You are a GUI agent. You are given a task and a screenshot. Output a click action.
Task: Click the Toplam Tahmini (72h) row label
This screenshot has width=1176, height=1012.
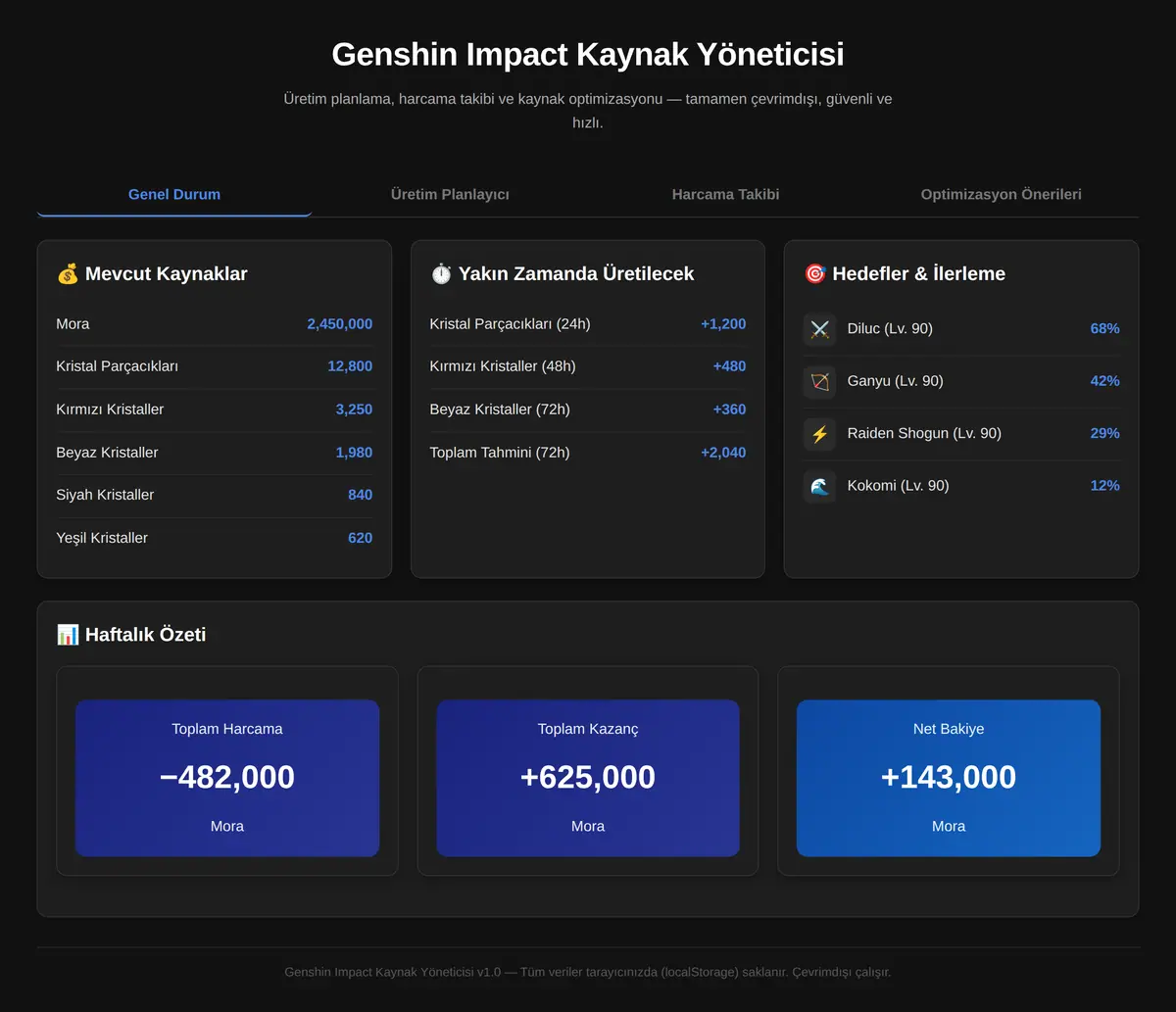coord(500,453)
